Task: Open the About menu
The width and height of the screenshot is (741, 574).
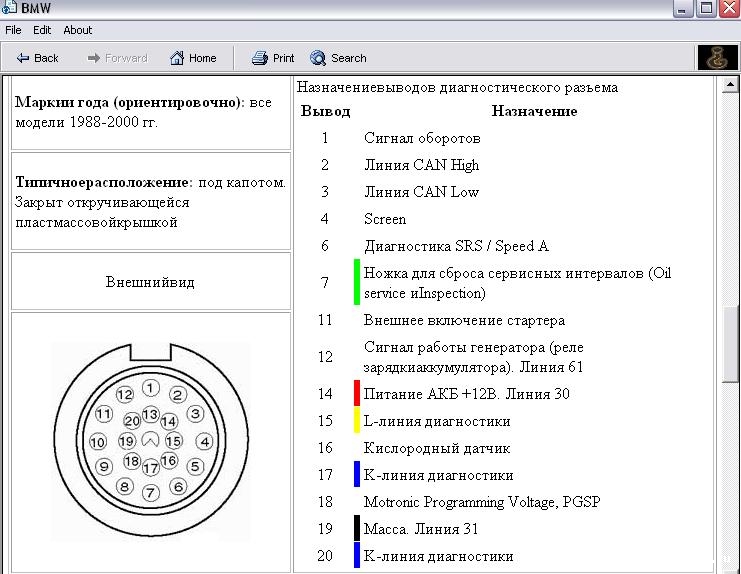Action: tap(77, 30)
